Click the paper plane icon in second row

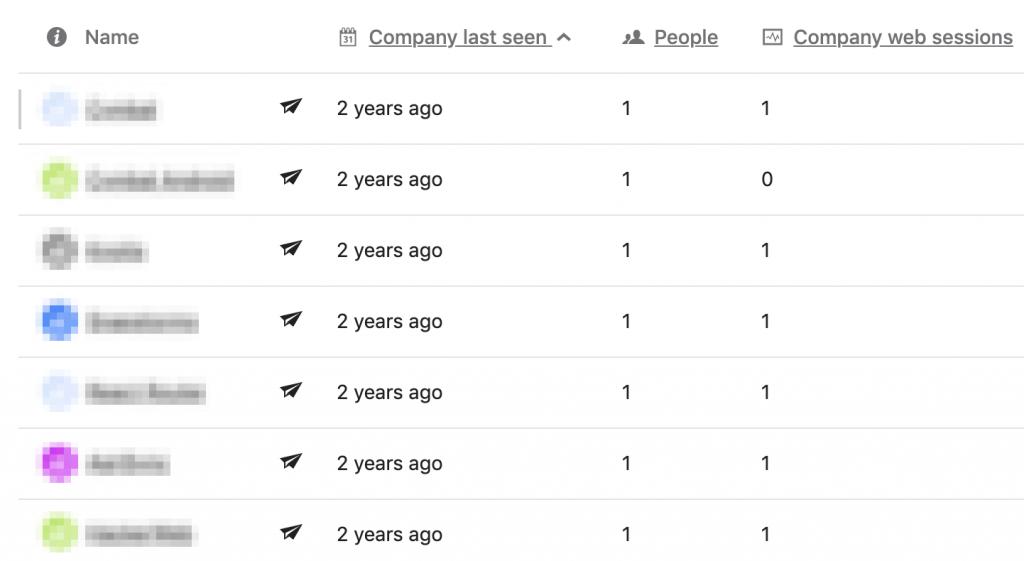click(x=291, y=177)
